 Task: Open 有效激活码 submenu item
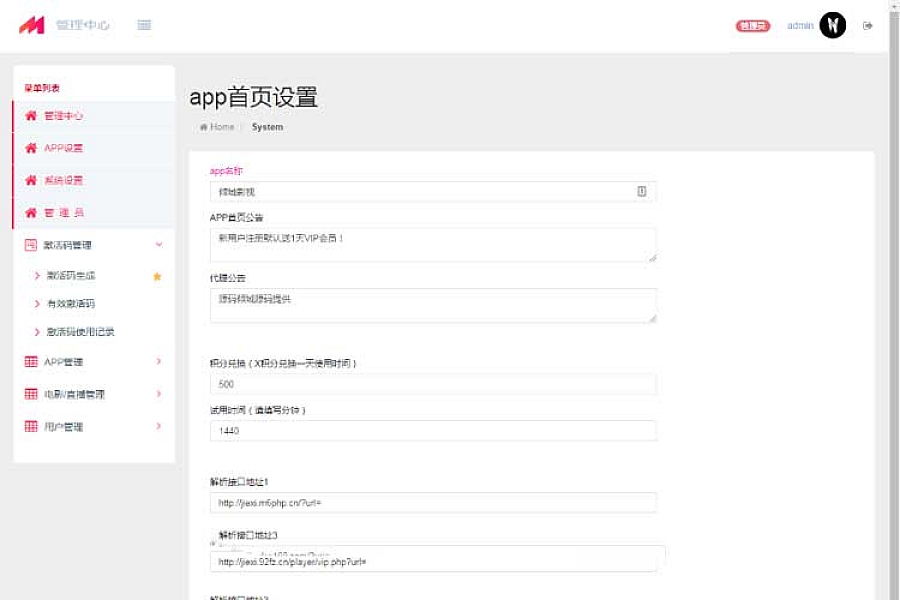pyautogui.click(x=70, y=304)
